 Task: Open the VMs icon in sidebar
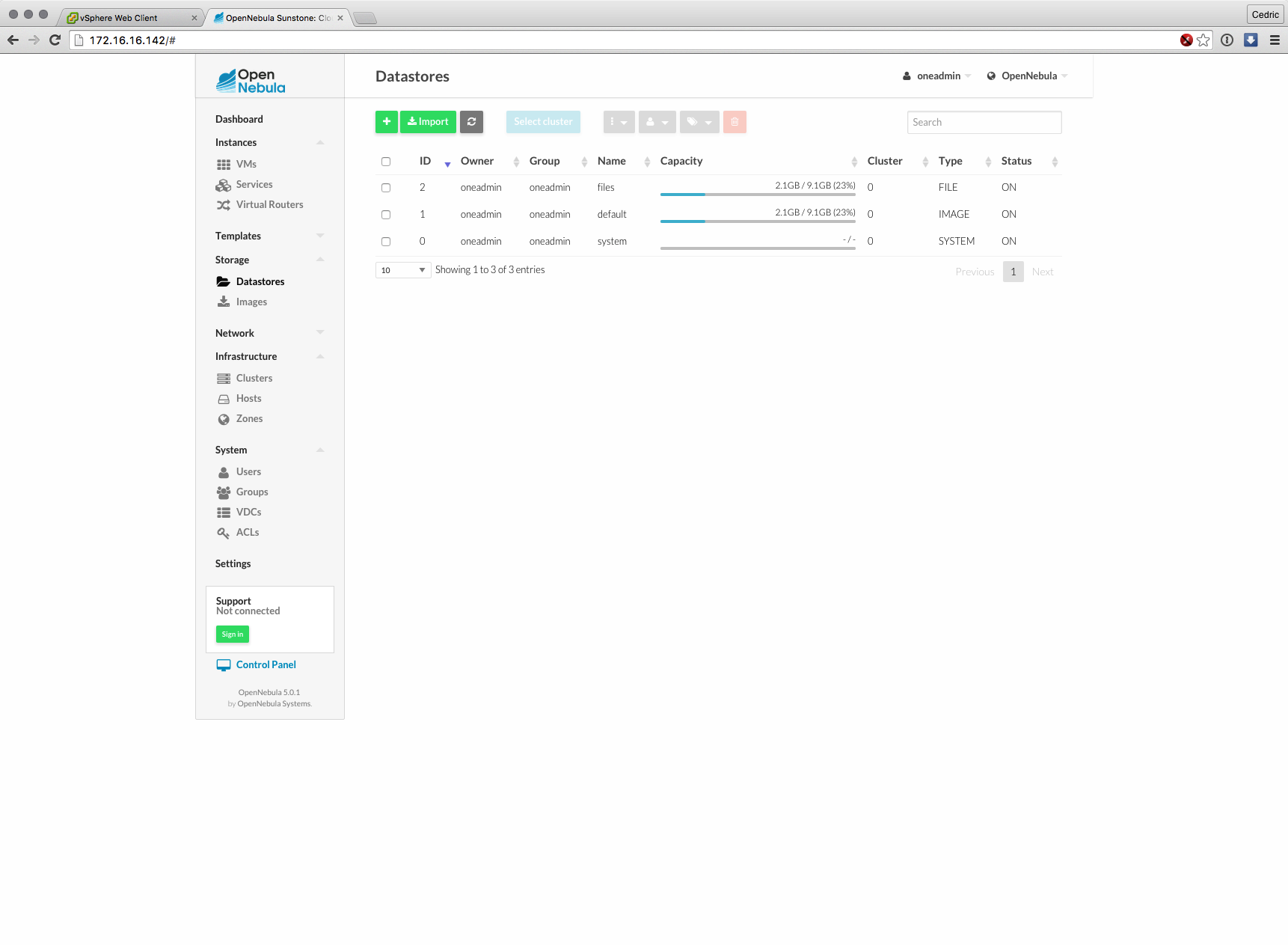[224, 165]
